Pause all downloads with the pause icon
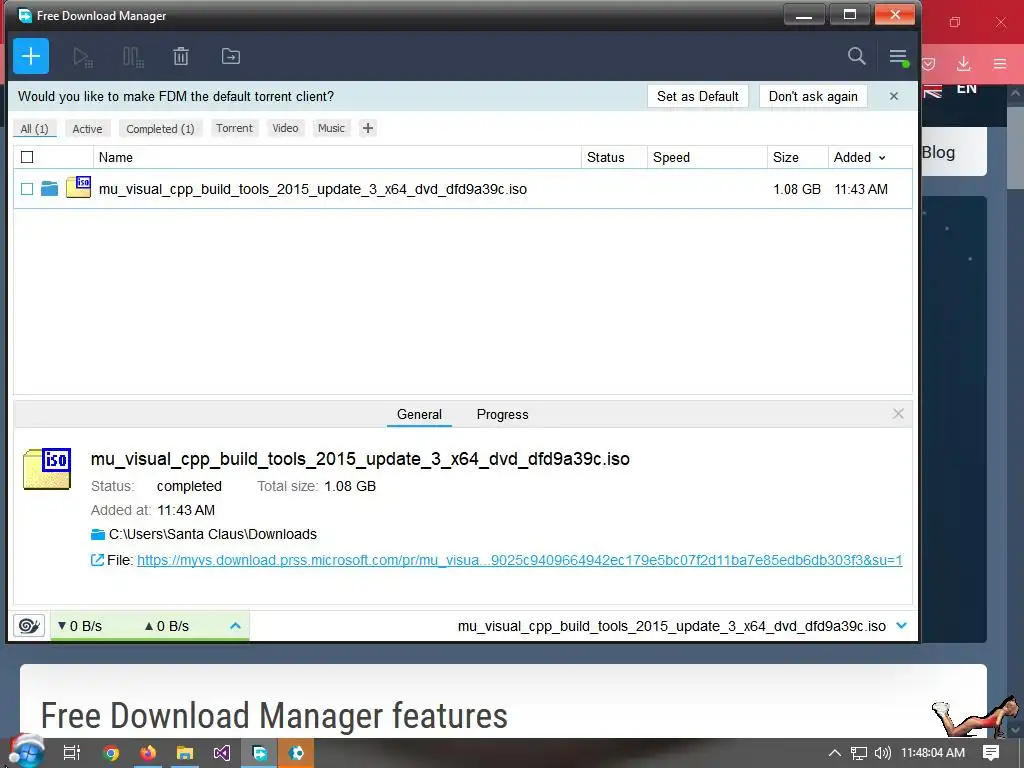Screen dimensions: 1024x768 133,57
